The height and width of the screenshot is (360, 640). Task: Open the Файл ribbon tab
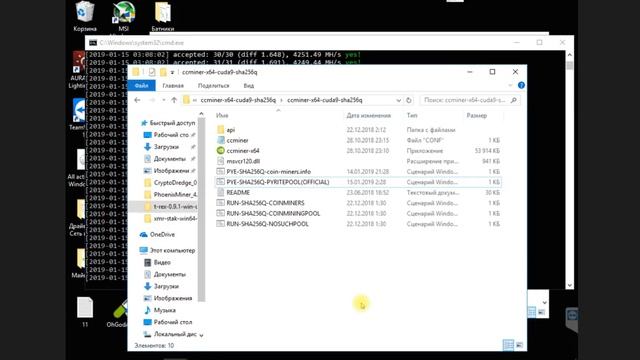point(141,86)
